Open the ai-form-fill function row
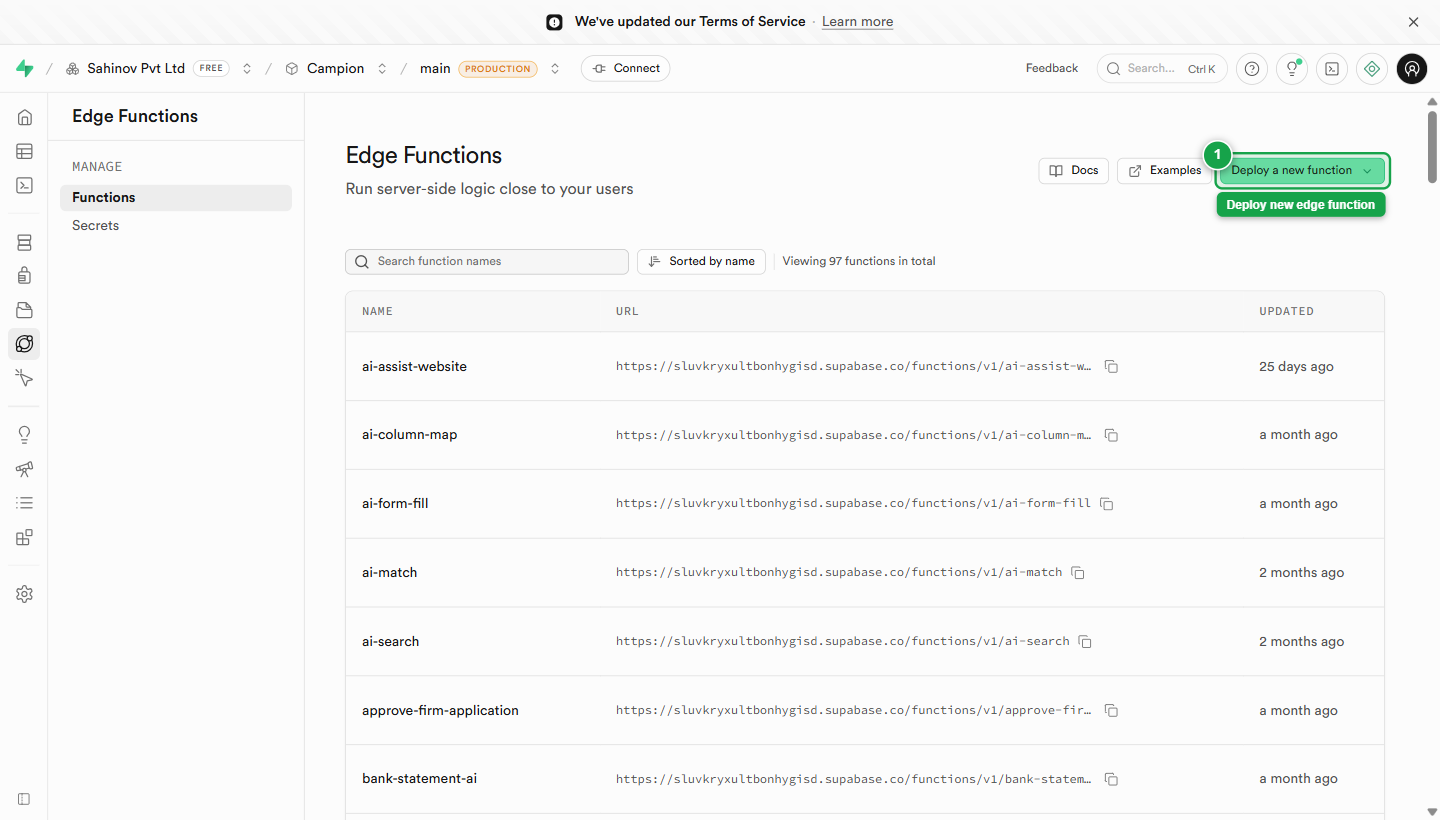Screen dimensions: 1440x820 pos(865,504)
